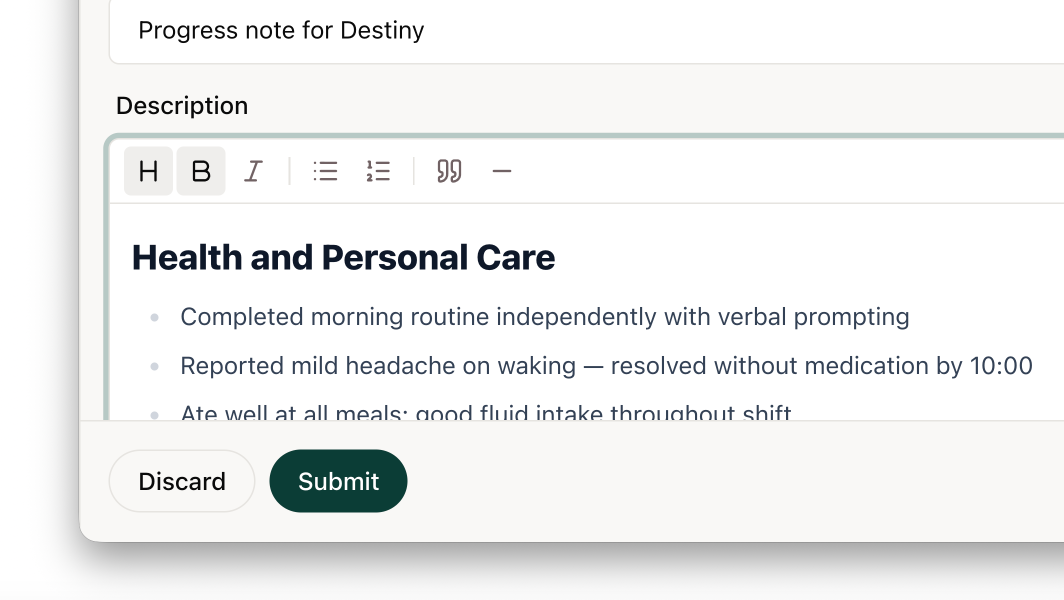The width and height of the screenshot is (1064, 600).
Task: Discard the progress note
Action: [182, 481]
